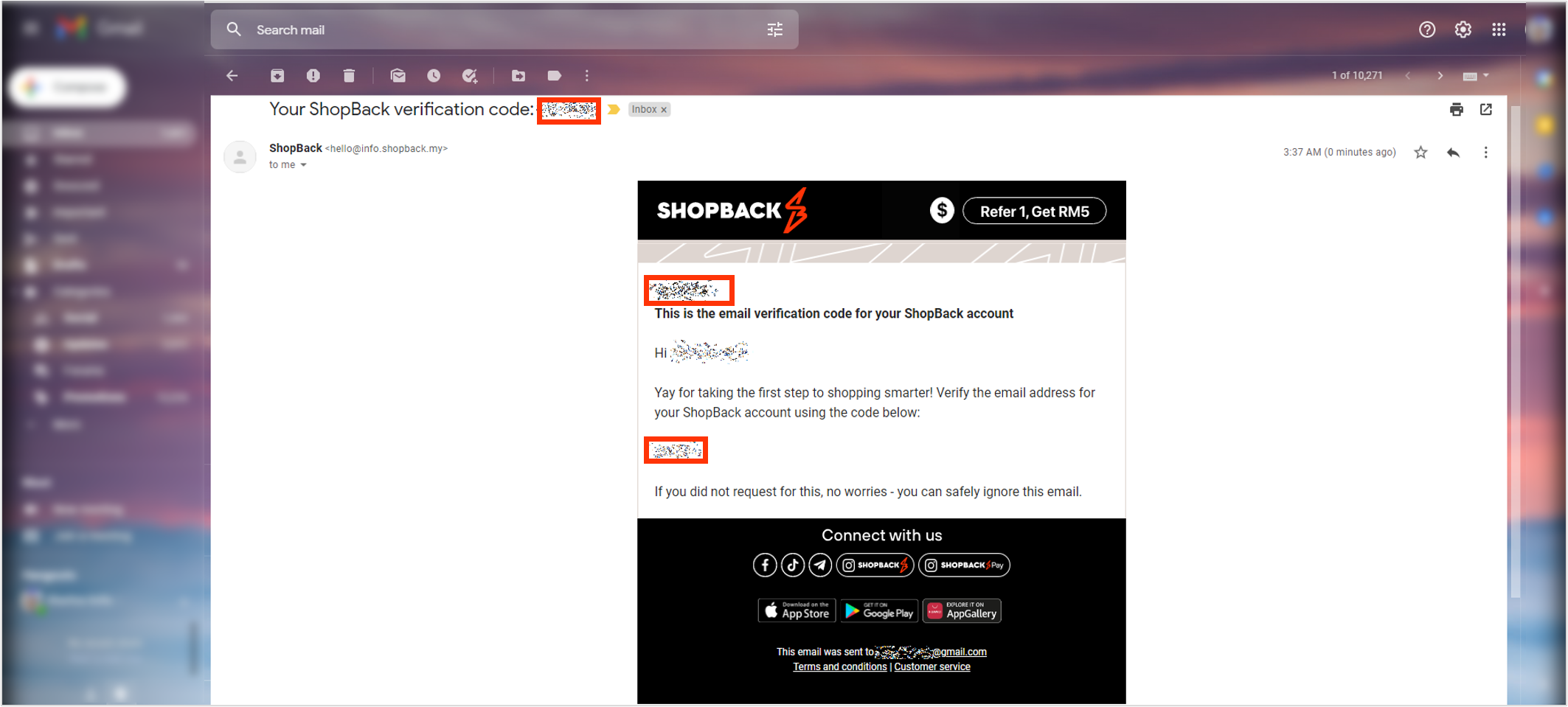The image size is (1568, 707).
Task: Click the 1 of 10,271 conversation counter
Action: [x=1357, y=75]
